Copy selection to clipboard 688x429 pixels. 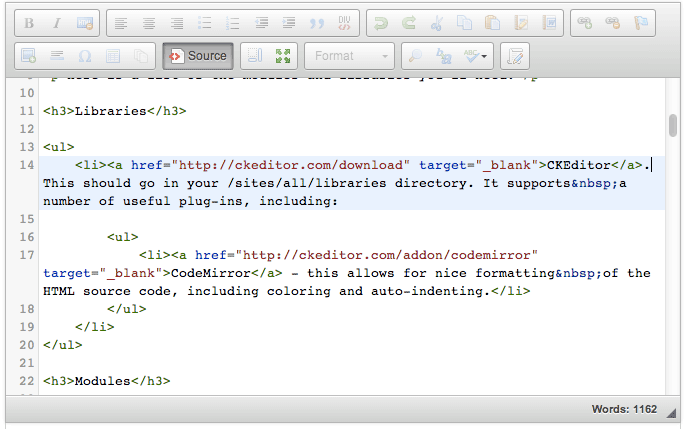pyautogui.click(x=465, y=23)
